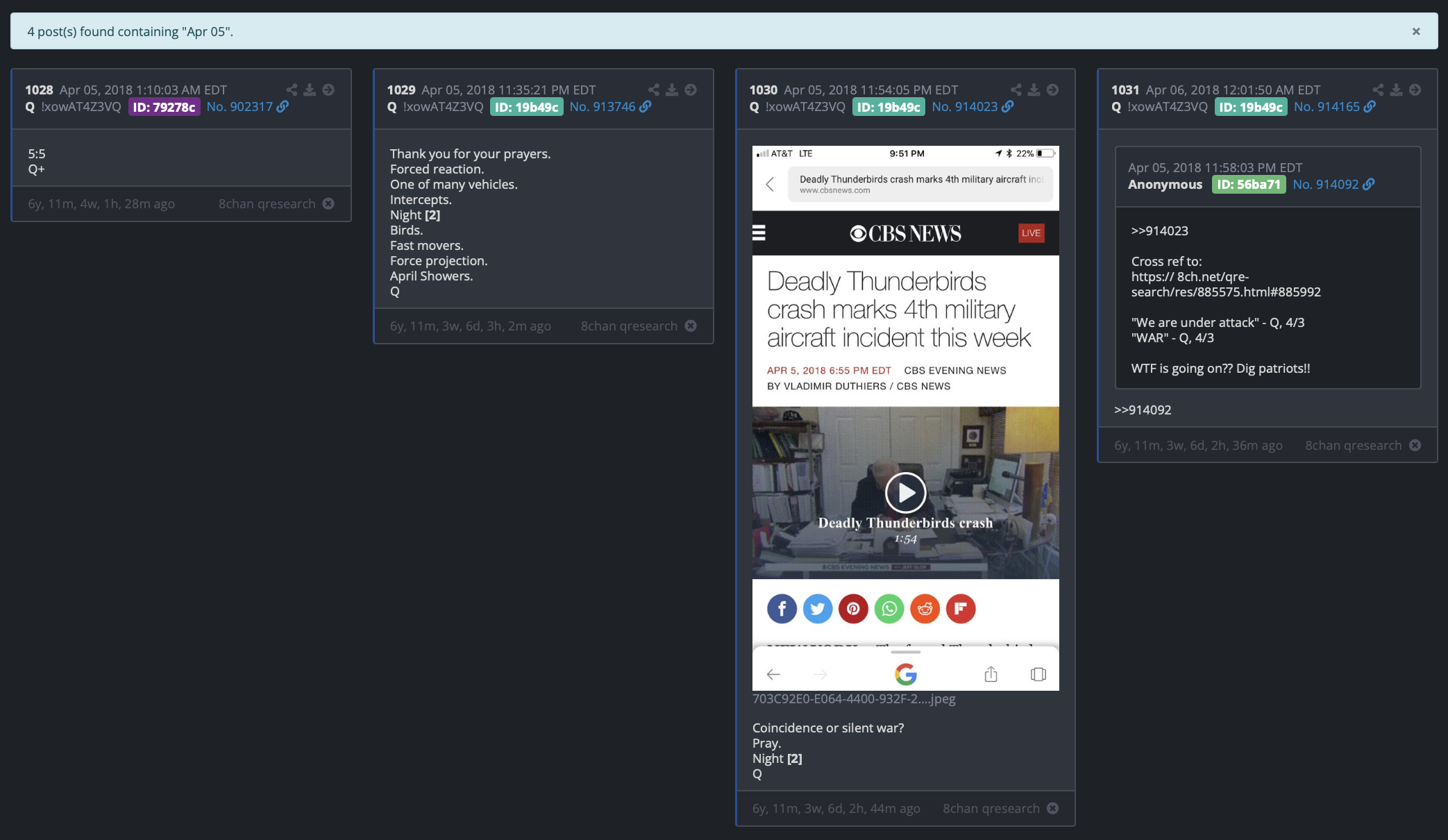
Task: Click the CBS hamburger menu icon
Action: click(759, 233)
